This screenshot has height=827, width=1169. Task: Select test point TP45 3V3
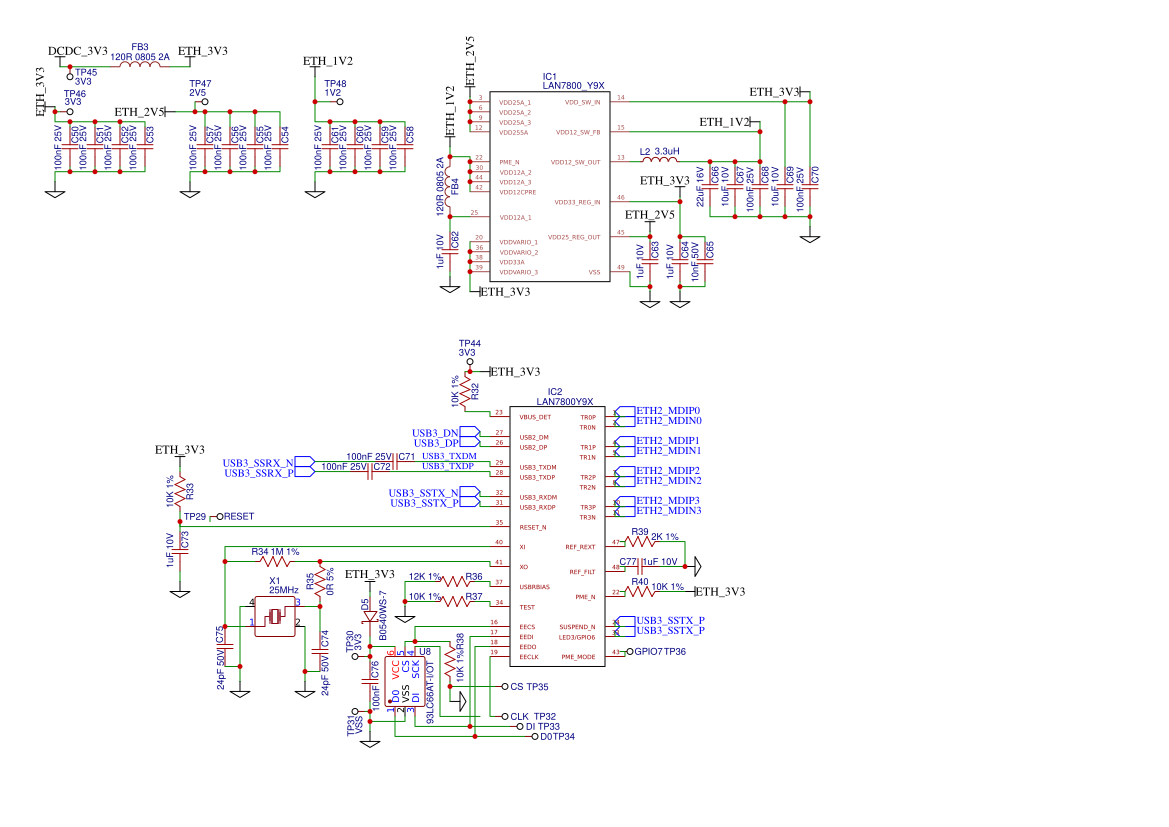point(70,76)
